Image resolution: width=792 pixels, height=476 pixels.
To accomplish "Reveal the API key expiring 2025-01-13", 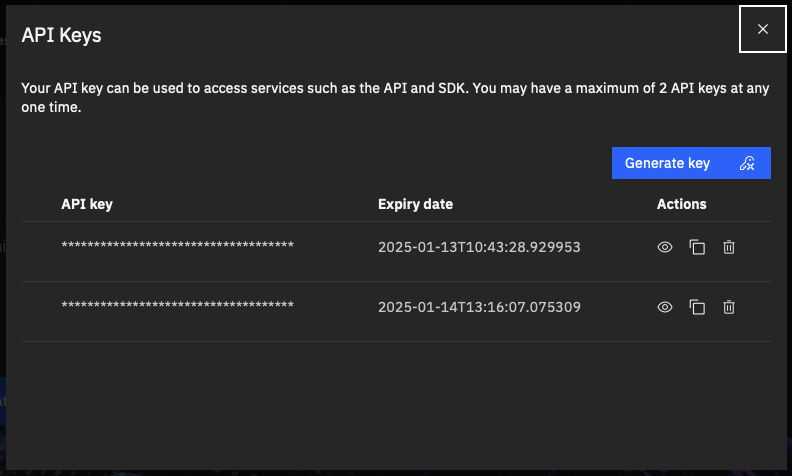I will pos(664,247).
